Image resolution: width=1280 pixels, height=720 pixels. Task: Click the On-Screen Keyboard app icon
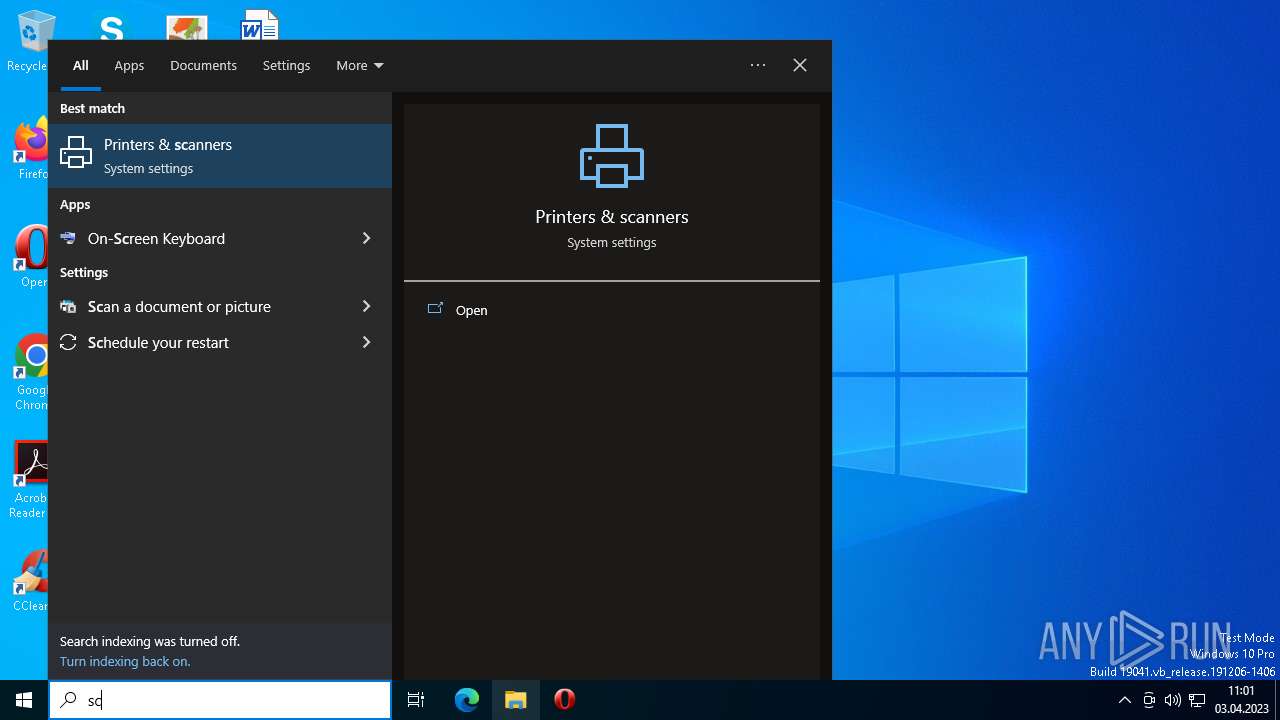(x=68, y=238)
